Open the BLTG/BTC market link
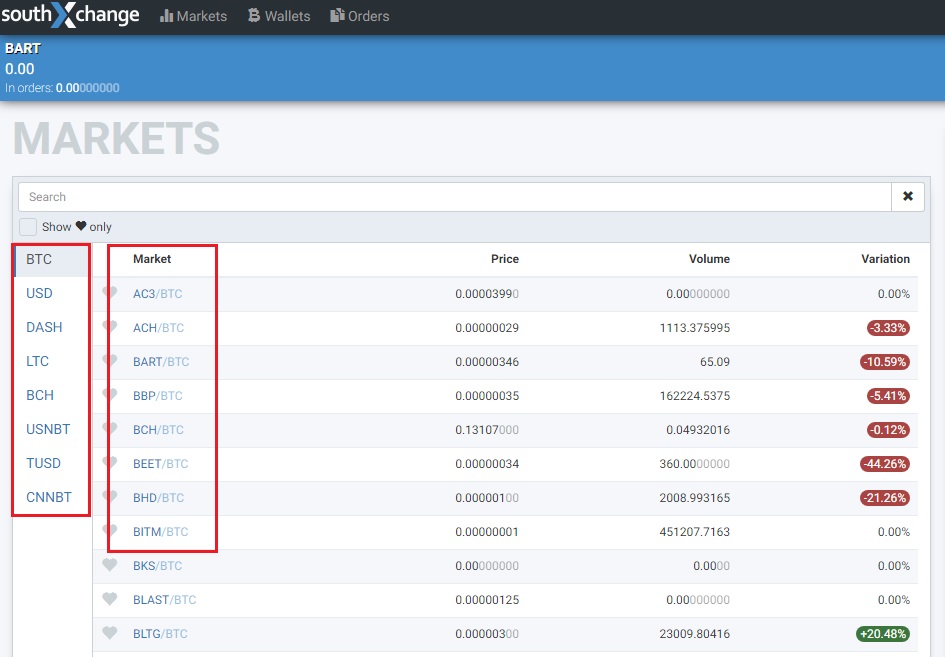The height and width of the screenshot is (657, 945). (160, 634)
